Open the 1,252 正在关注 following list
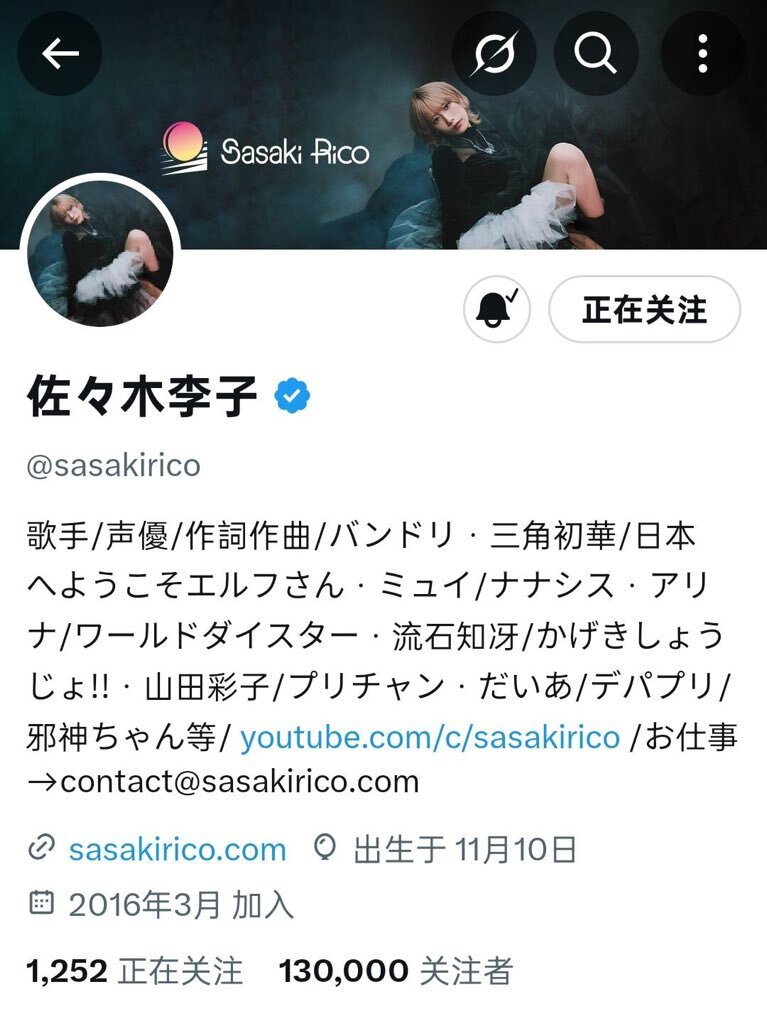The width and height of the screenshot is (767, 1024). [135, 971]
